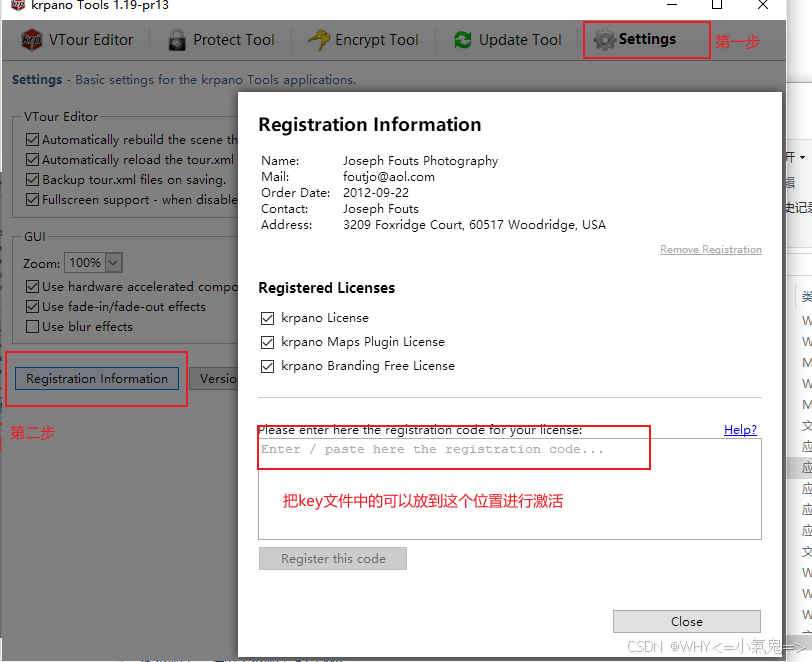Image resolution: width=812 pixels, height=662 pixels.
Task: Go to the Update Tool tab
Action: point(508,40)
